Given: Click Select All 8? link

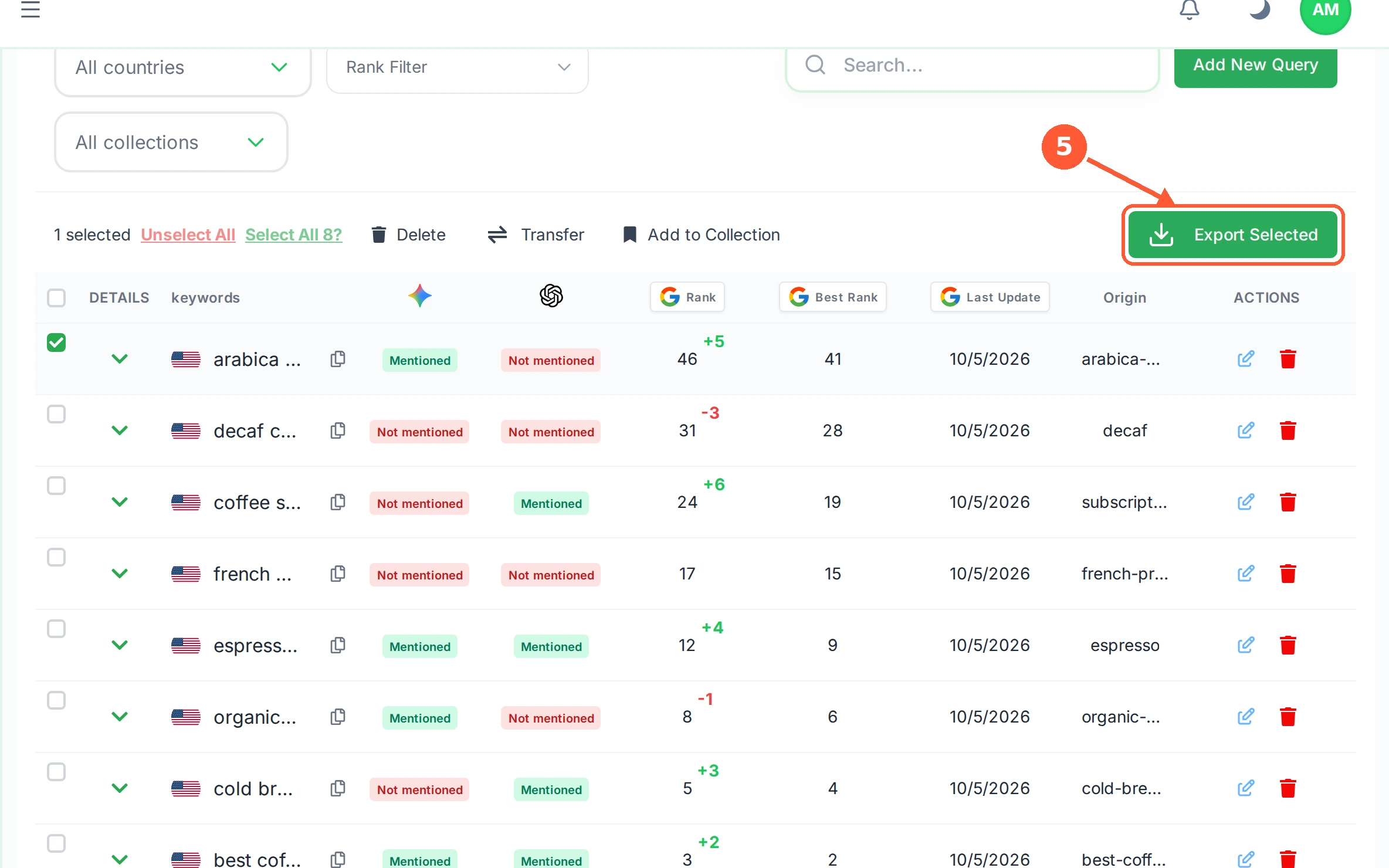Looking at the screenshot, I should pyautogui.click(x=293, y=235).
